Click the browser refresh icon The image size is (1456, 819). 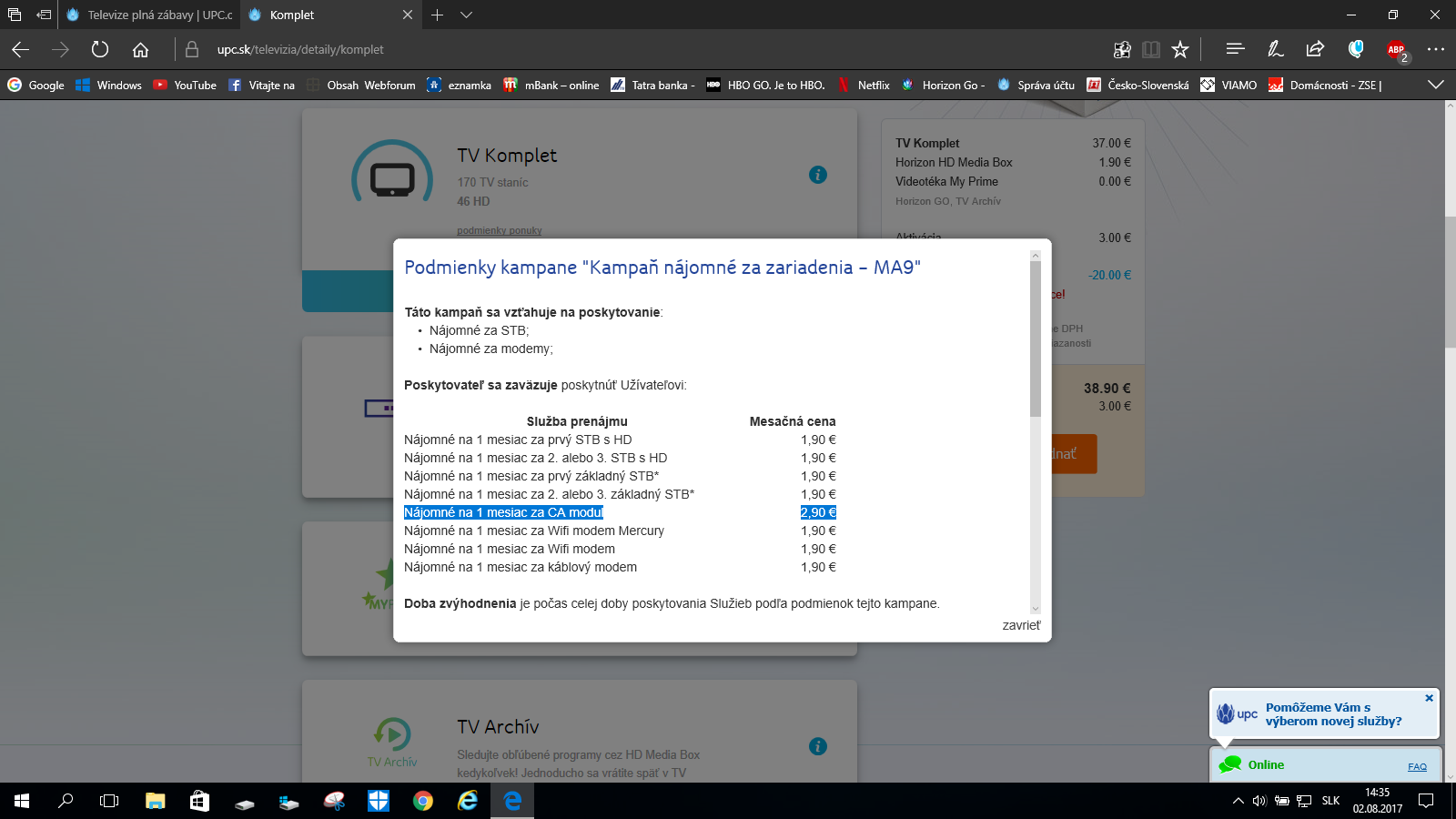pos(100,49)
